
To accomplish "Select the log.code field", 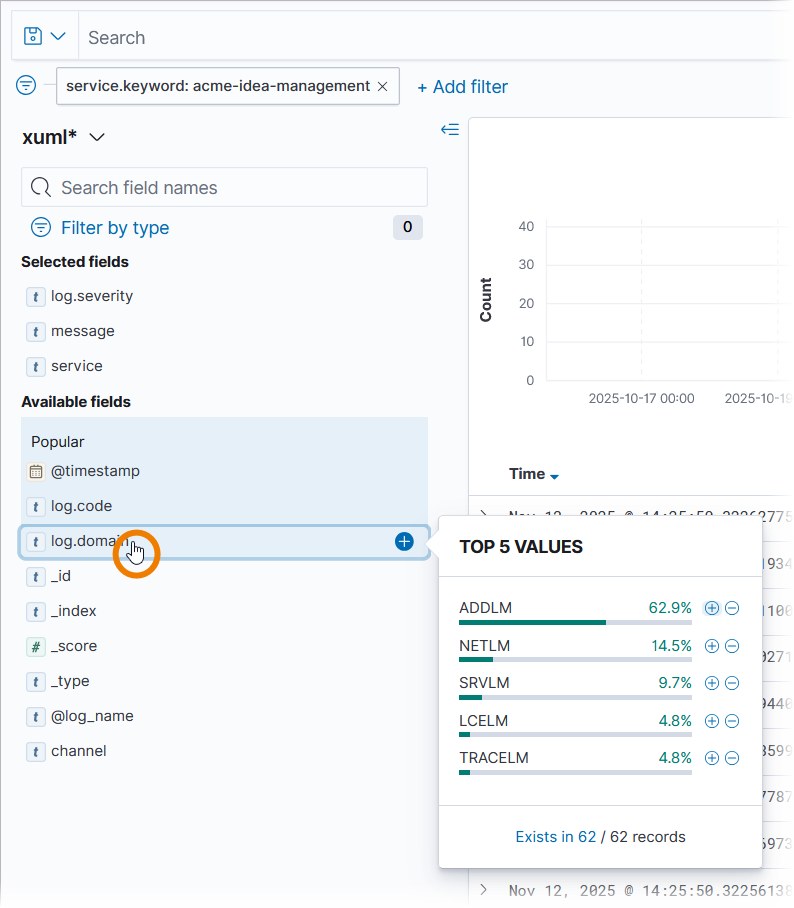I will (81, 506).
